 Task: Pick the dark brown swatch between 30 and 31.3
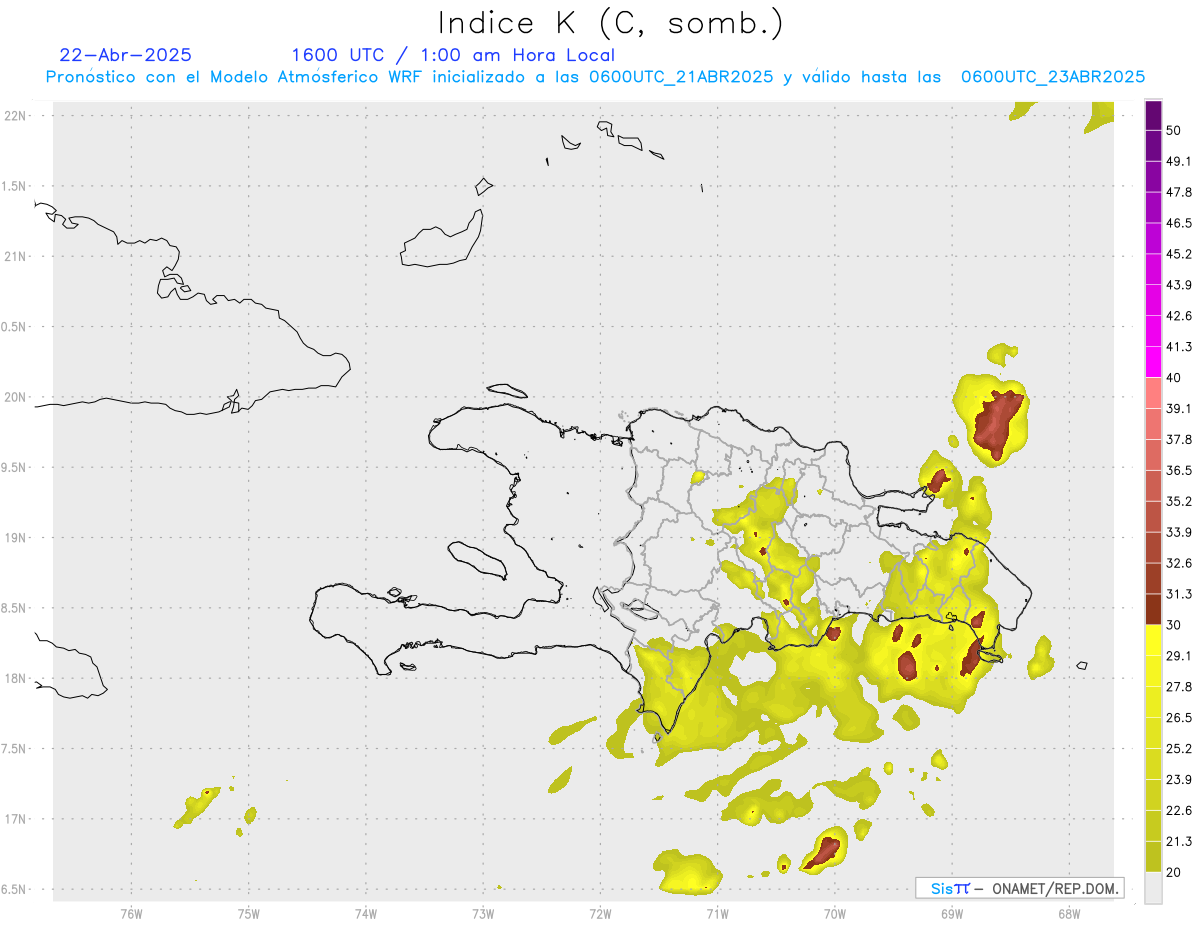click(1153, 609)
